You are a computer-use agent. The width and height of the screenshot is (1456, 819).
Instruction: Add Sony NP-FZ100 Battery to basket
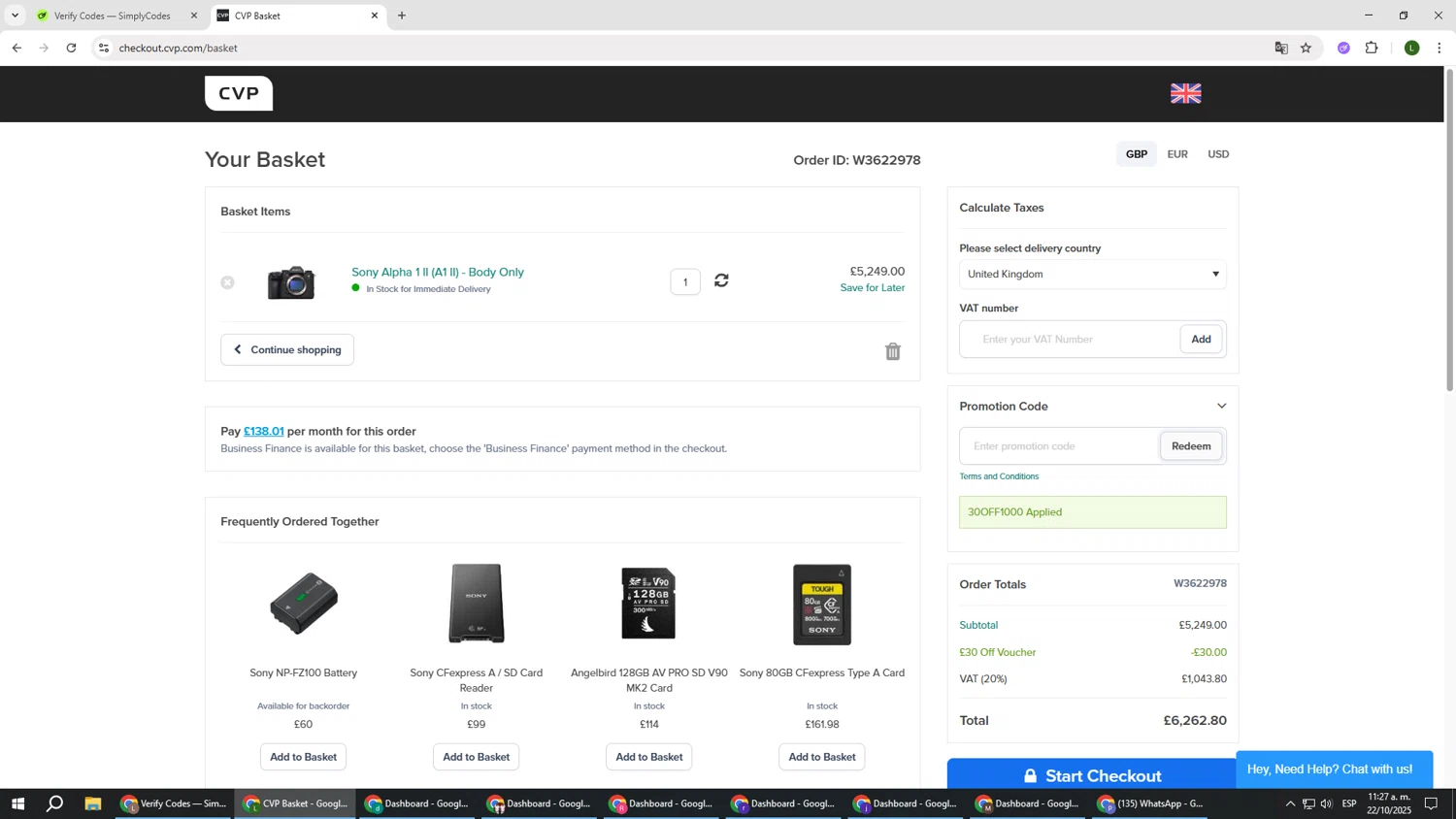(304, 757)
